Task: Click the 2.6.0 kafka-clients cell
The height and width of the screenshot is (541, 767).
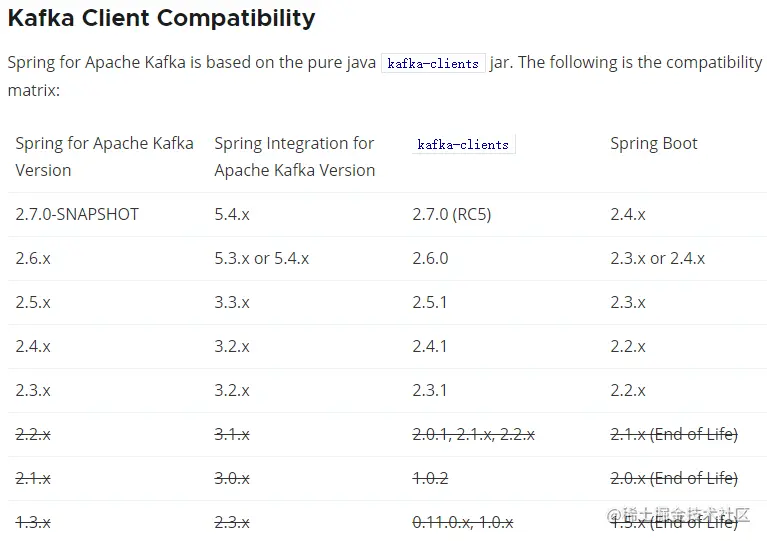Action: (x=430, y=258)
